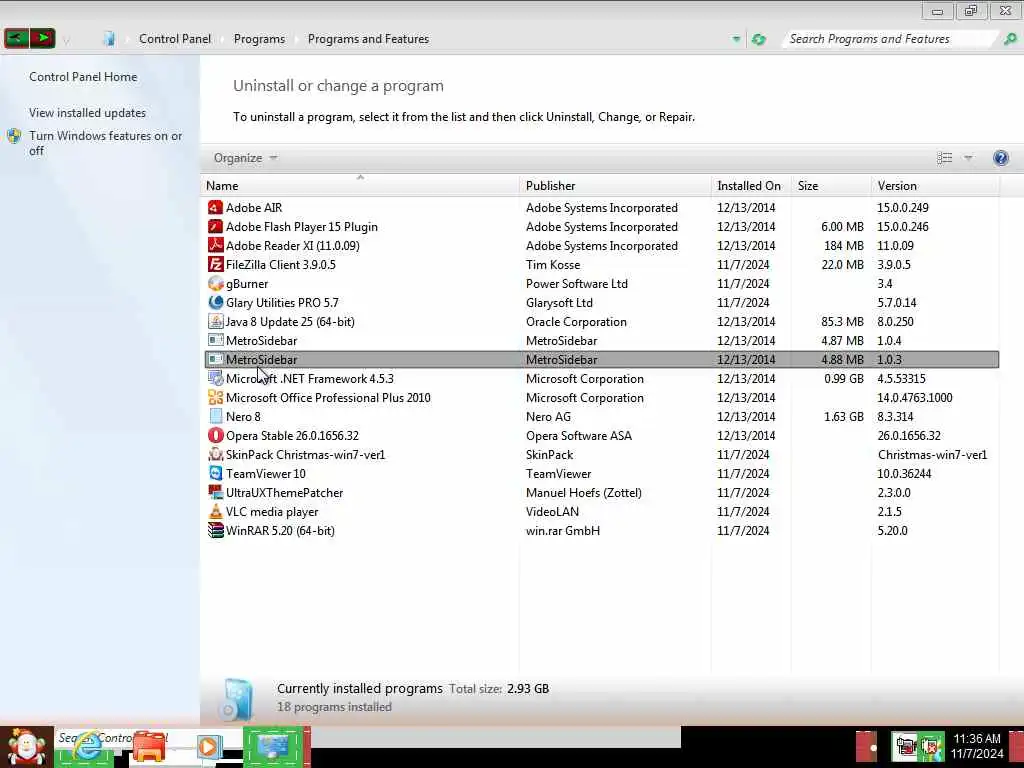This screenshot has height=768, width=1024.
Task: Open the address bar history dropdown arrow
Action: pos(736,39)
